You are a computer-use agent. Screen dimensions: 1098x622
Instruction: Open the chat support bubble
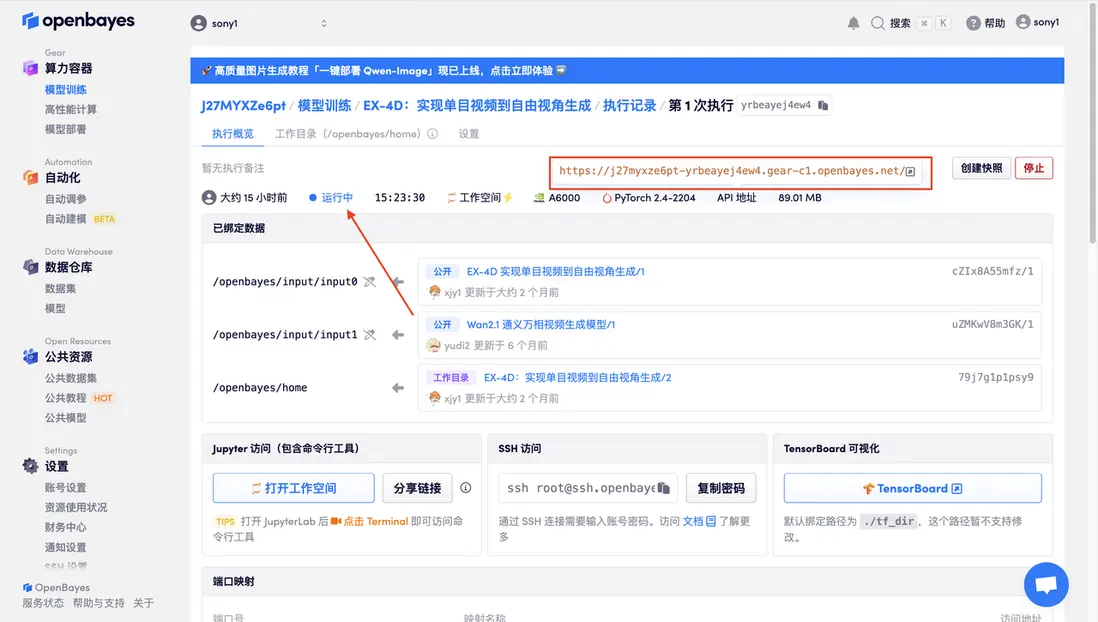click(1046, 584)
